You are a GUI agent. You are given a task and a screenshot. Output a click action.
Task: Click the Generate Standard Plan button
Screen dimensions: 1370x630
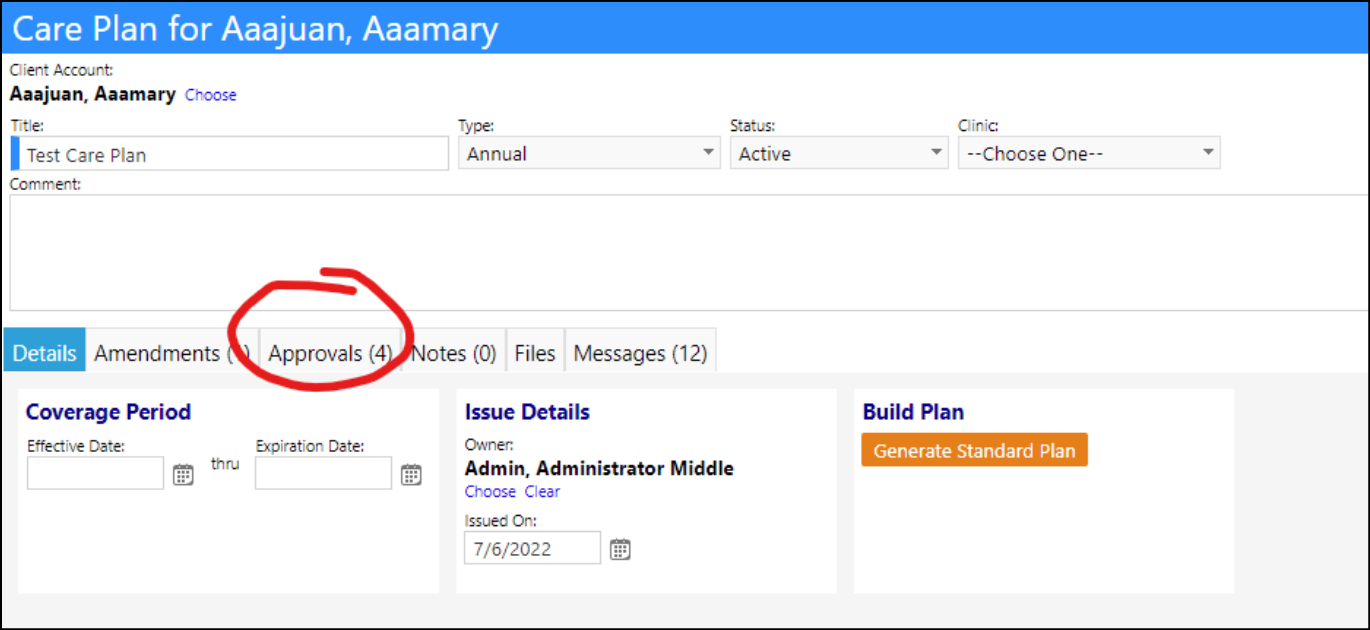point(974,450)
